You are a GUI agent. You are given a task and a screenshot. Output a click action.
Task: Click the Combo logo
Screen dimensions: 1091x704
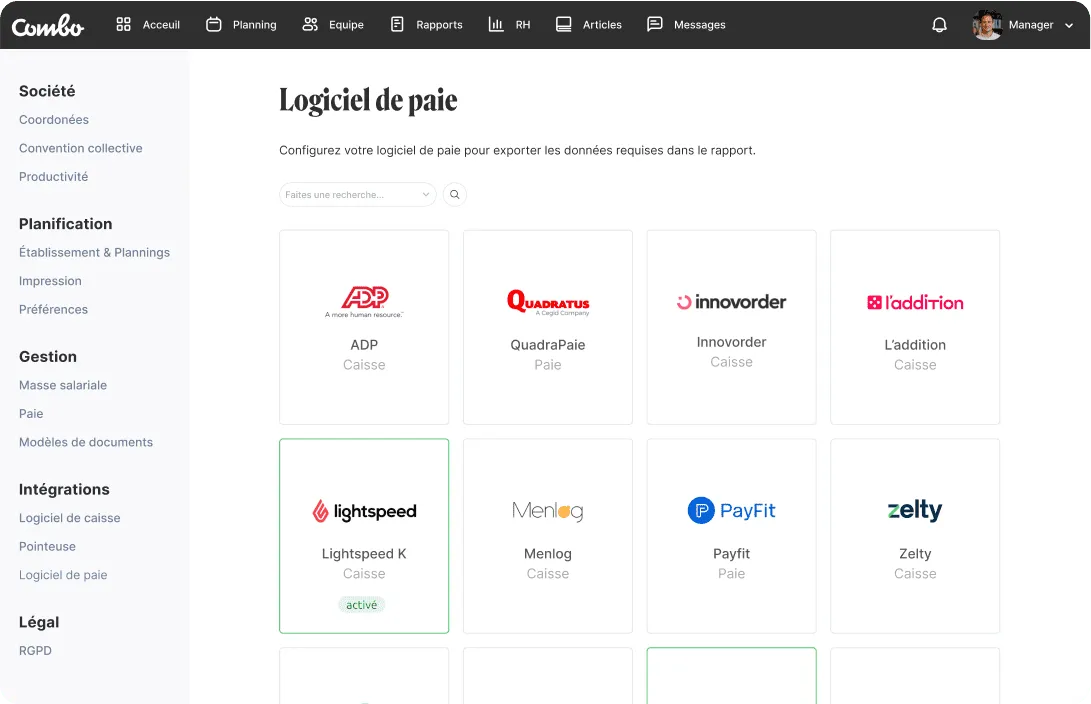pyautogui.click(x=48, y=26)
